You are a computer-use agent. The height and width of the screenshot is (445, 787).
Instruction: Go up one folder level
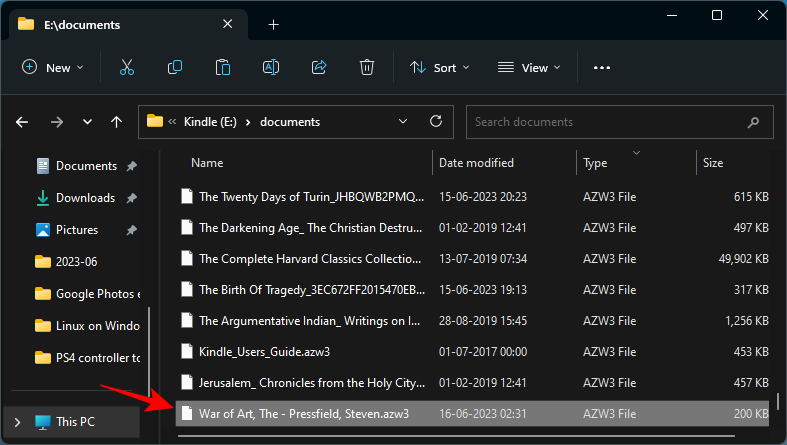click(x=117, y=122)
